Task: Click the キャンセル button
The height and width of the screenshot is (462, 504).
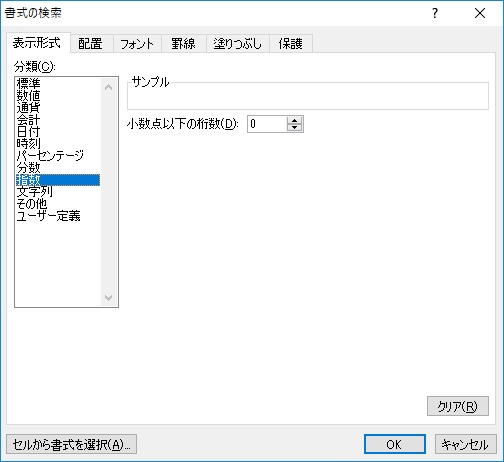Action: point(465,444)
